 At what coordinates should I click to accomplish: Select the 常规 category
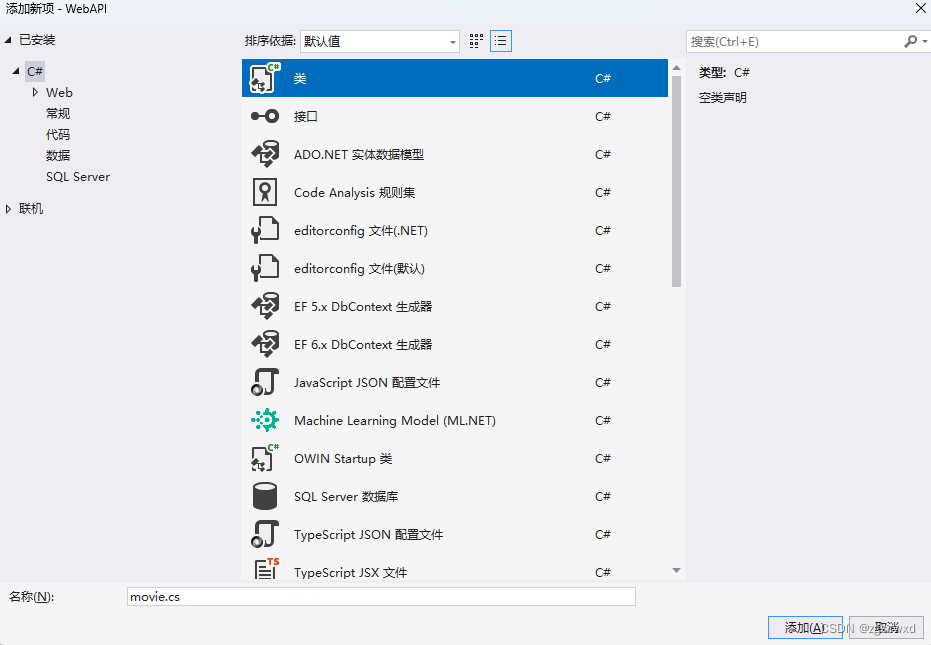click(58, 113)
